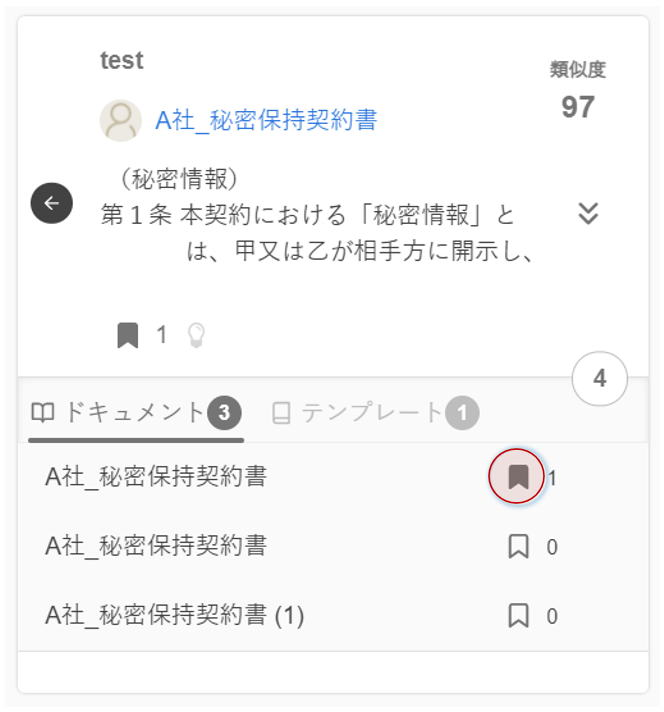
Task: Select the bookmarked A社_秘密保持契約書 list entry
Action: (156, 476)
